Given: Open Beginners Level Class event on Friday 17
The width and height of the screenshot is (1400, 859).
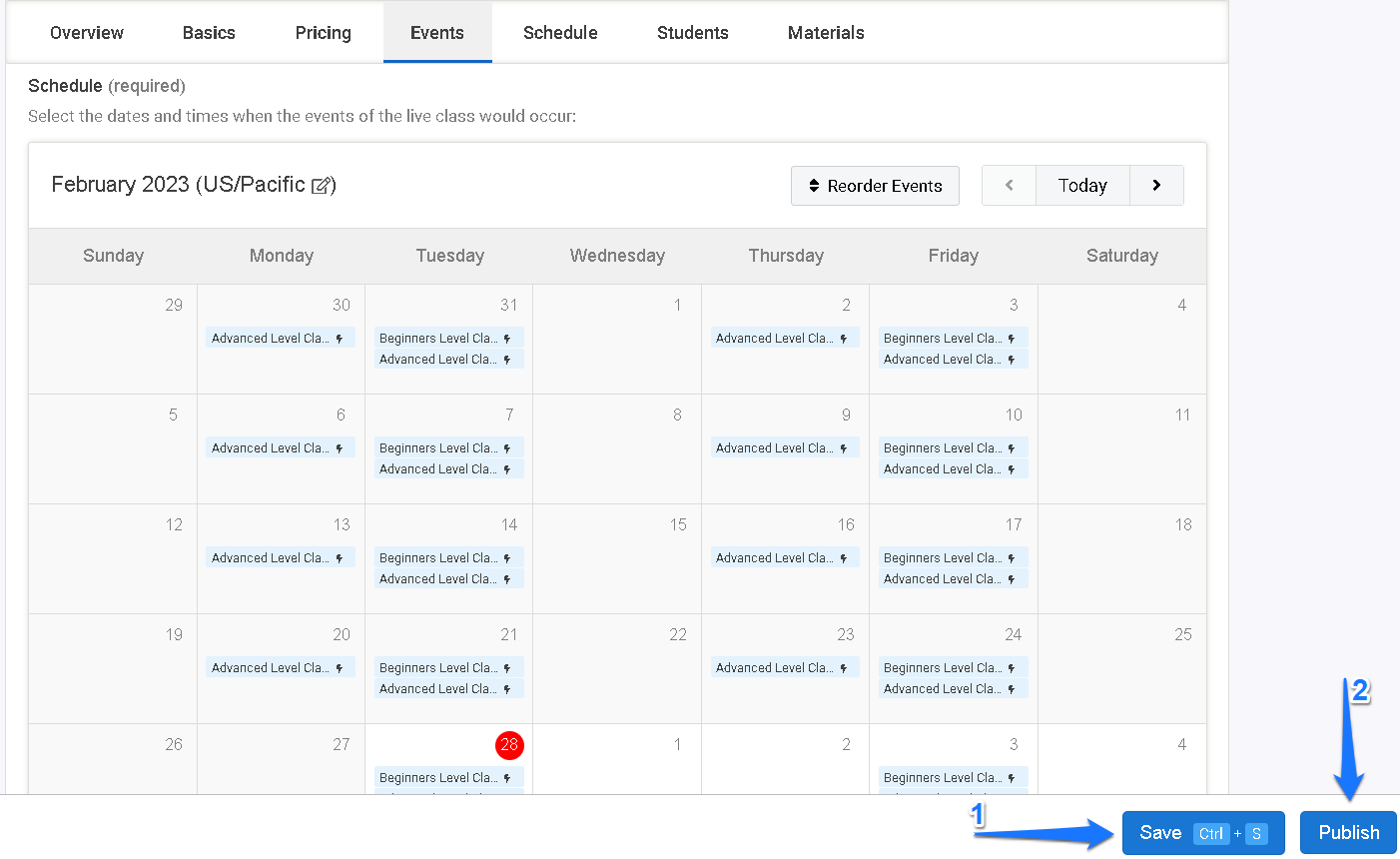Looking at the screenshot, I should tap(953, 558).
